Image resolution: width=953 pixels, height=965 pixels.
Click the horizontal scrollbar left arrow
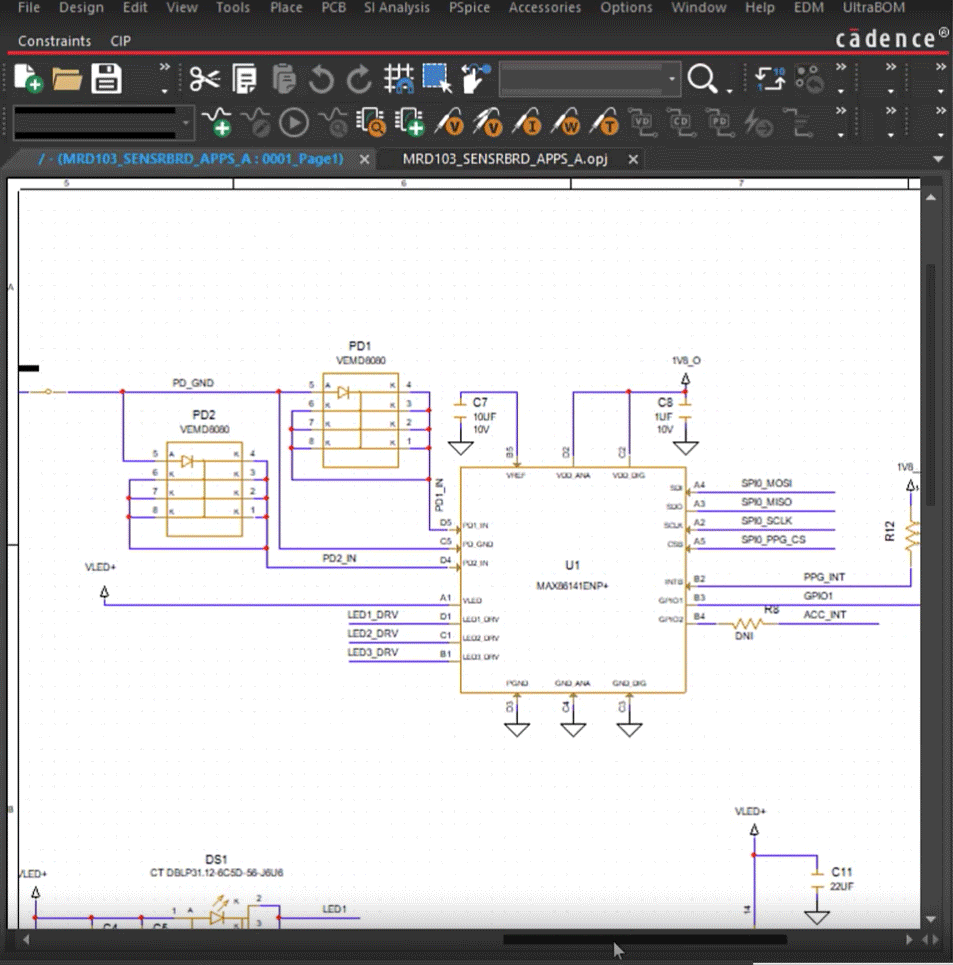26,940
